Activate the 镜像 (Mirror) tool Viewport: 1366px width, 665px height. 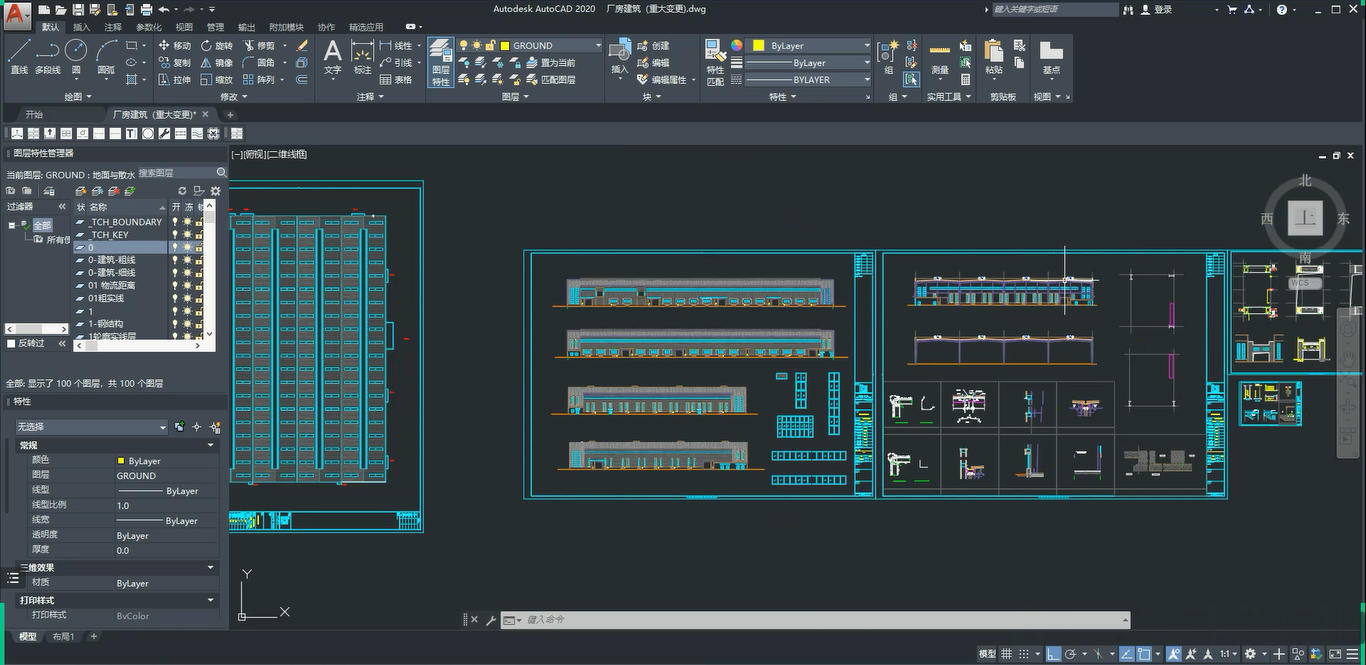pos(216,63)
